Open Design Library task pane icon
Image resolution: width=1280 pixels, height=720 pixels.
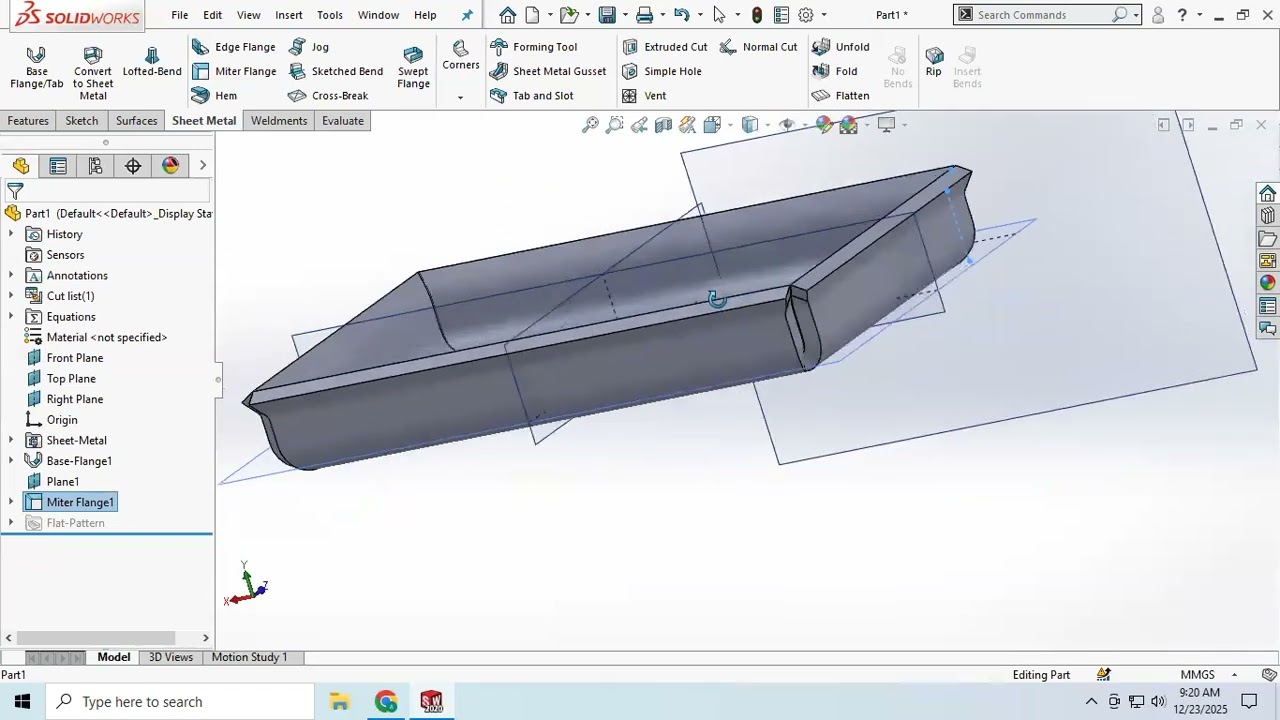click(1268, 216)
